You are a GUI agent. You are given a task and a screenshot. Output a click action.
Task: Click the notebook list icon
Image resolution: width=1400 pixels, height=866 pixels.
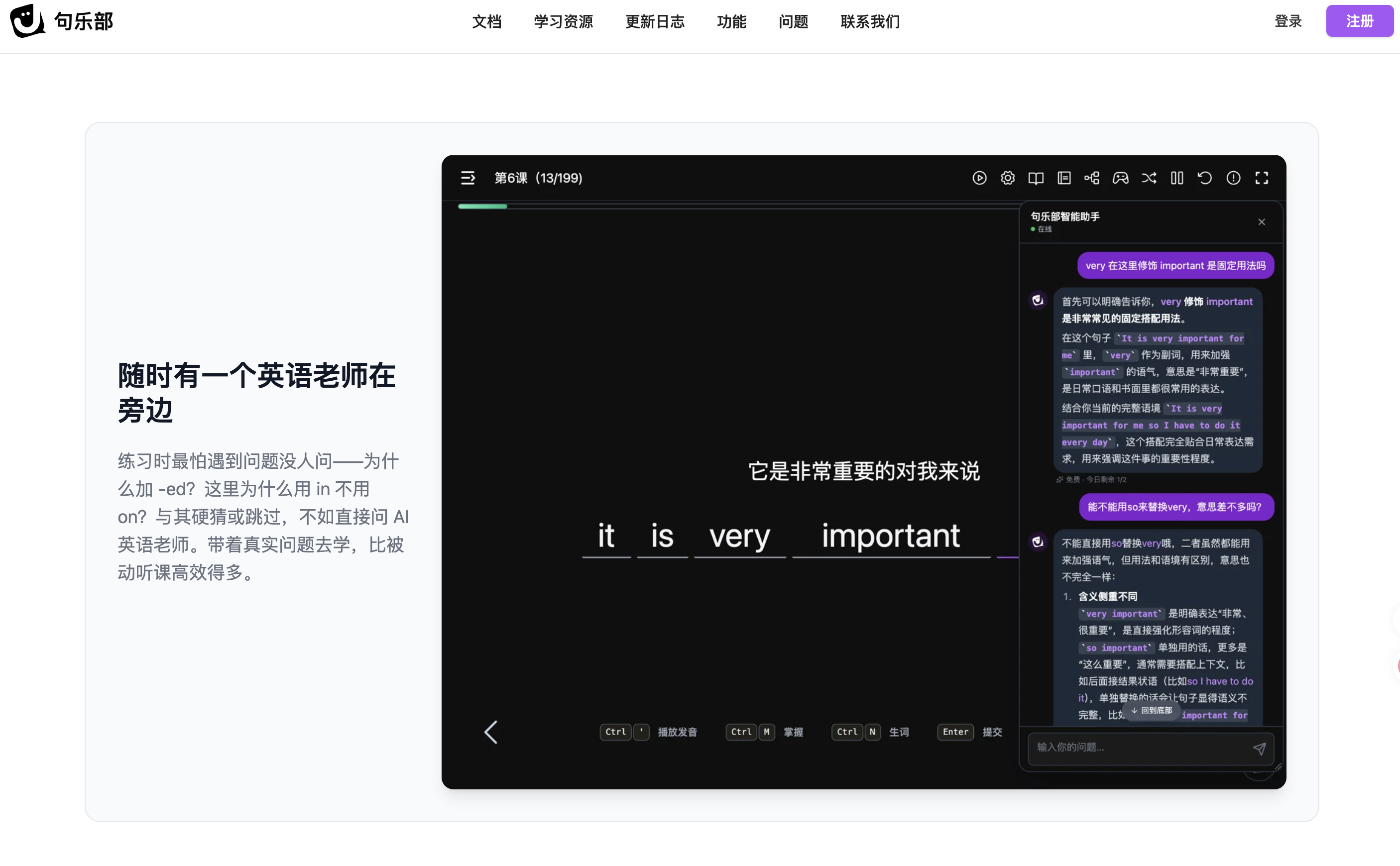tap(1064, 178)
